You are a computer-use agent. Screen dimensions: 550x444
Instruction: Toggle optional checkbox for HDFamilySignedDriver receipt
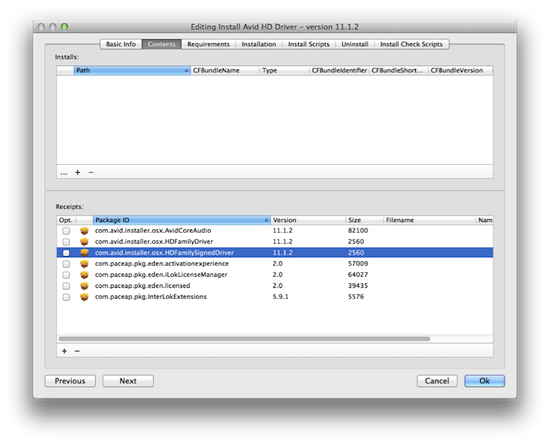click(x=66, y=253)
